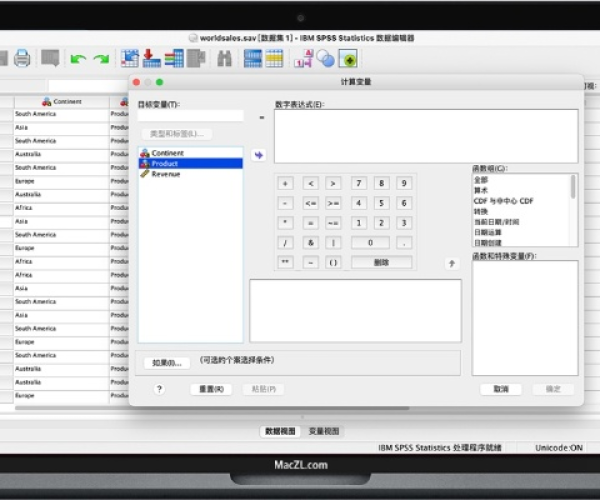Click the Delete (删除) keypad button
The image size is (600, 500).
381,262
